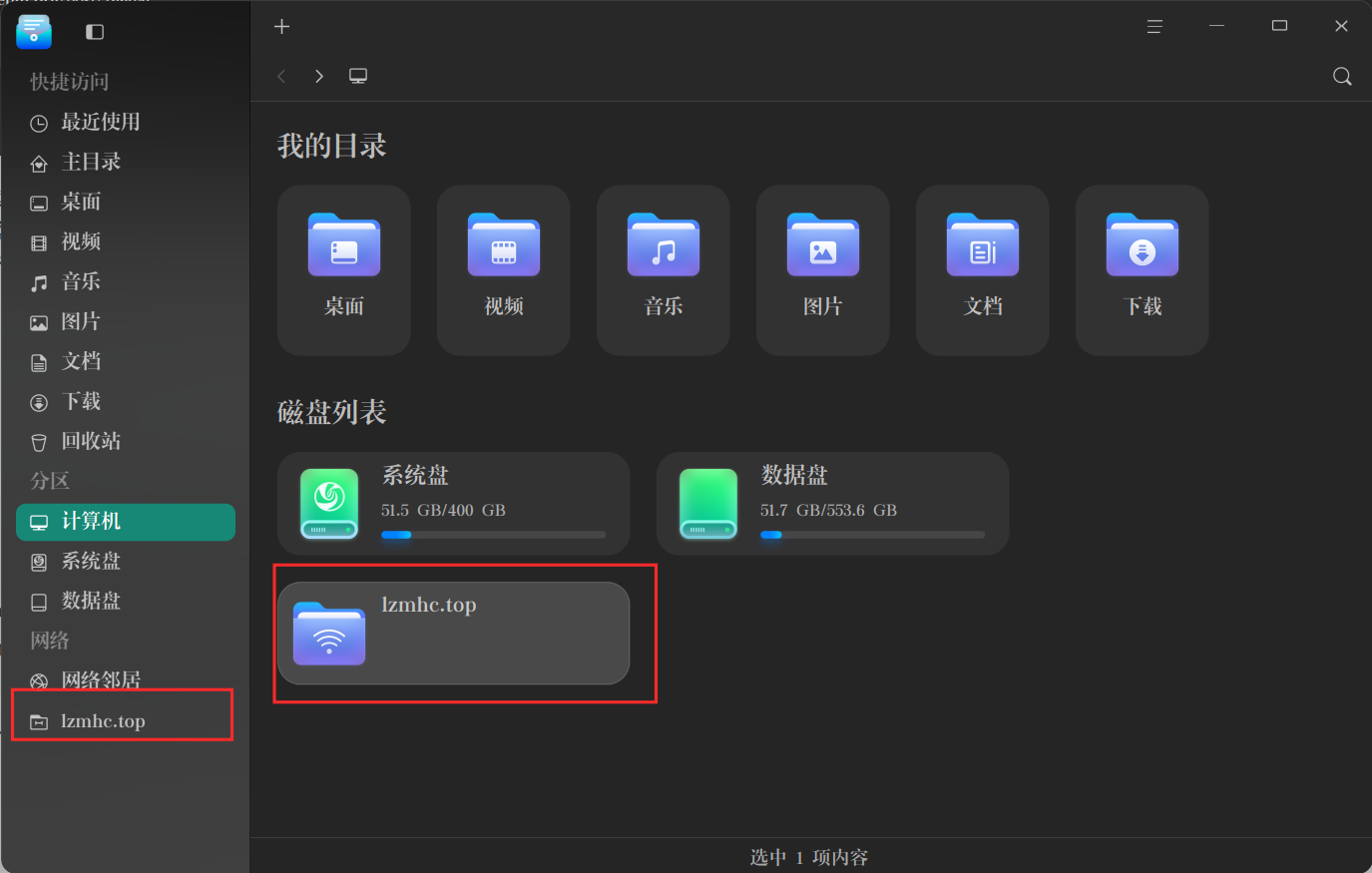The image size is (1372, 873).
Task: Open the 下载 folder tile
Action: coord(1143,269)
